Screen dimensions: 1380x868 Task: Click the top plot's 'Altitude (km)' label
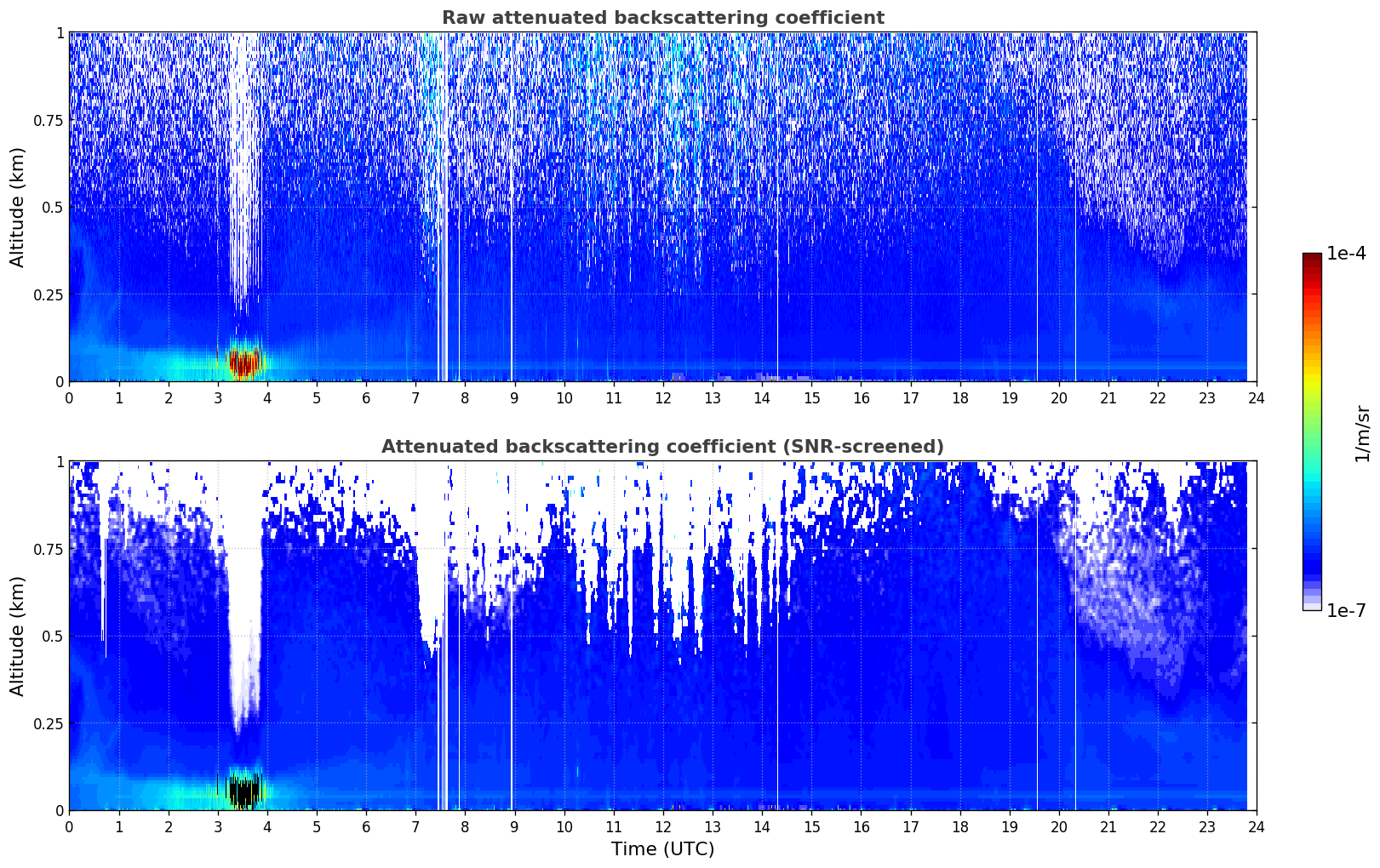coord(18,207)
